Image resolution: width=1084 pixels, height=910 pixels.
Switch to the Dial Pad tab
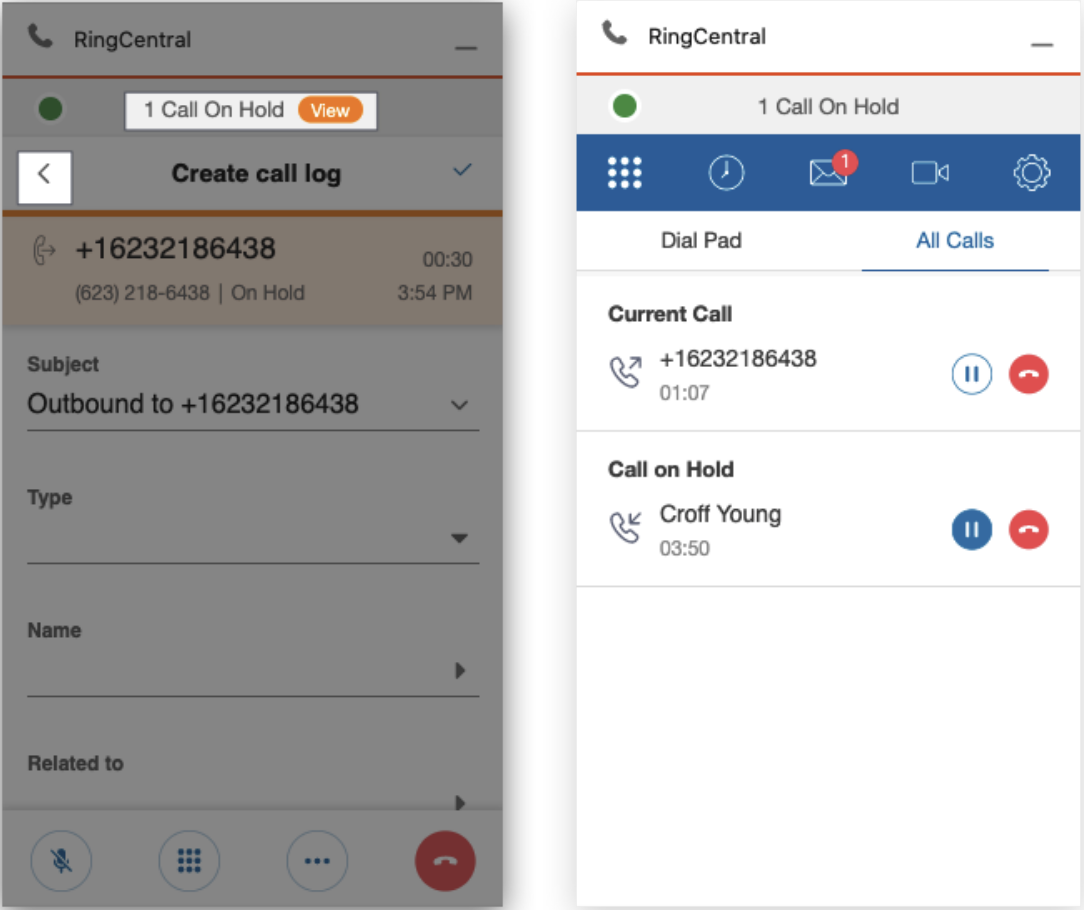pyautogui.click(x=701, y=241)
